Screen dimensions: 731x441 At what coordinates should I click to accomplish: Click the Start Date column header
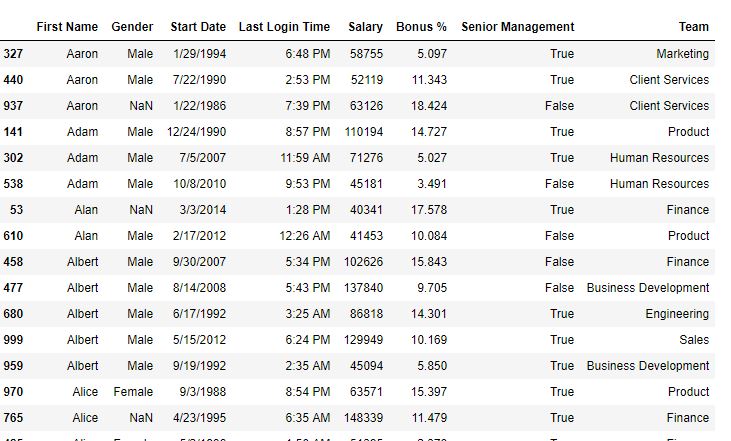click(x=198, y=27)
